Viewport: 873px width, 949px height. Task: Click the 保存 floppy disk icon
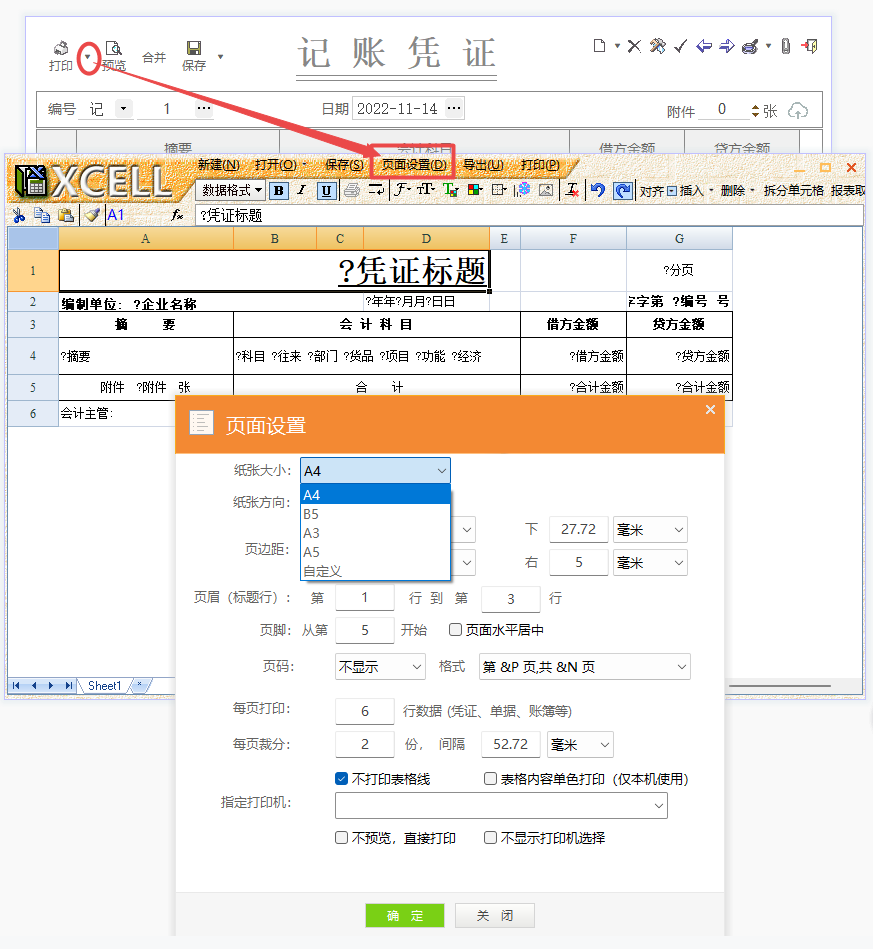(x=194, y=49)
